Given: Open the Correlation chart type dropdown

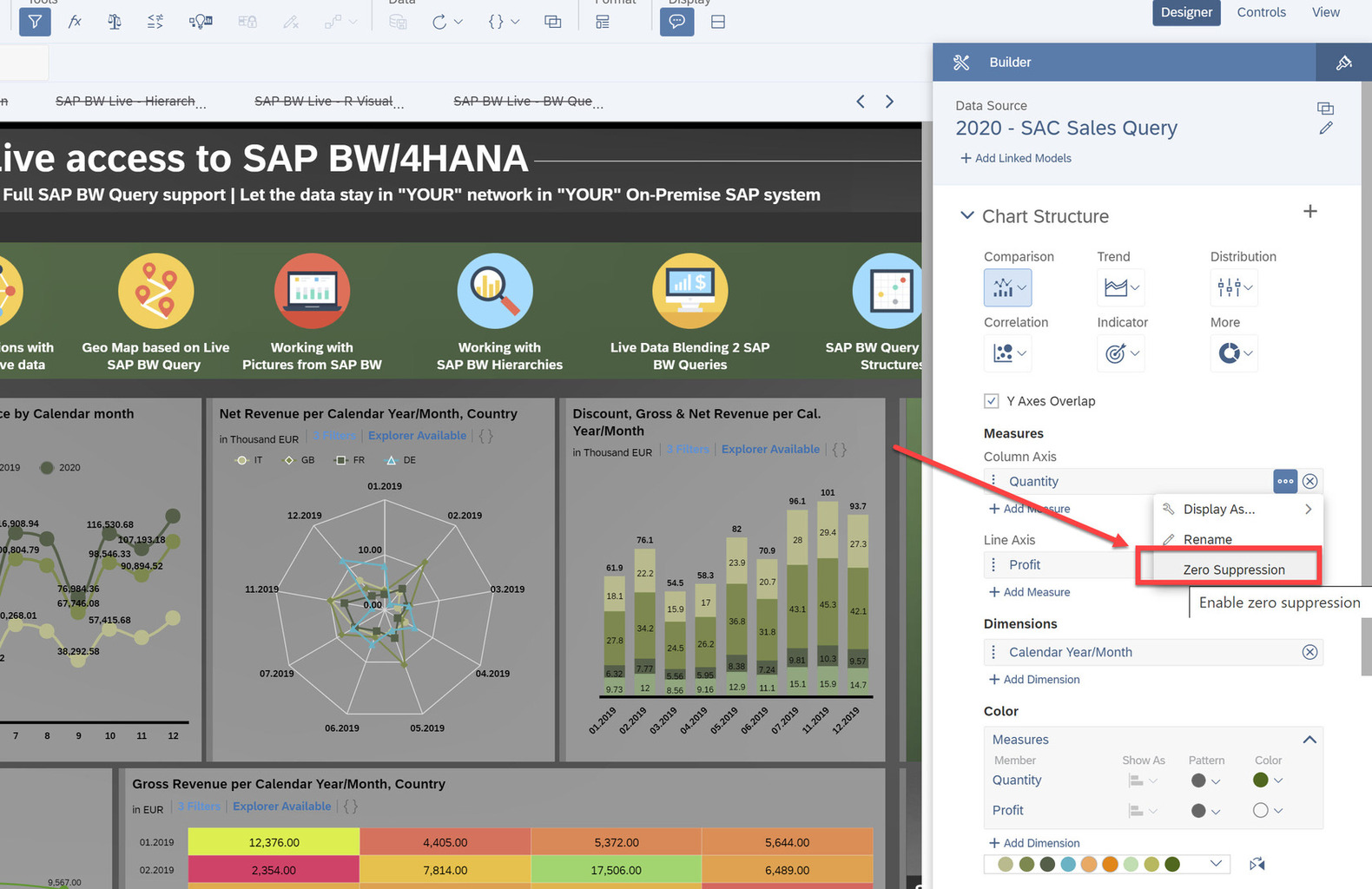Looking at the screenshot, I should (1008, 353).
